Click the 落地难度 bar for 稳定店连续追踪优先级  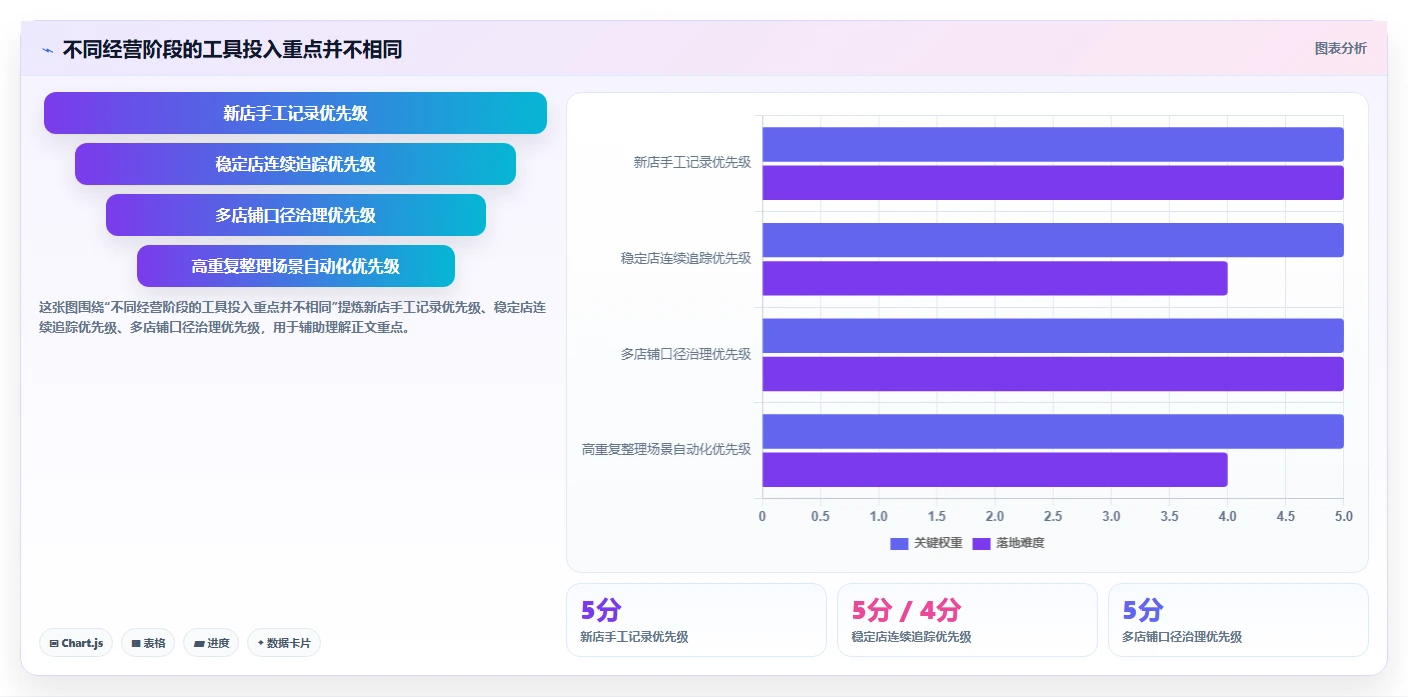(995, 278)
